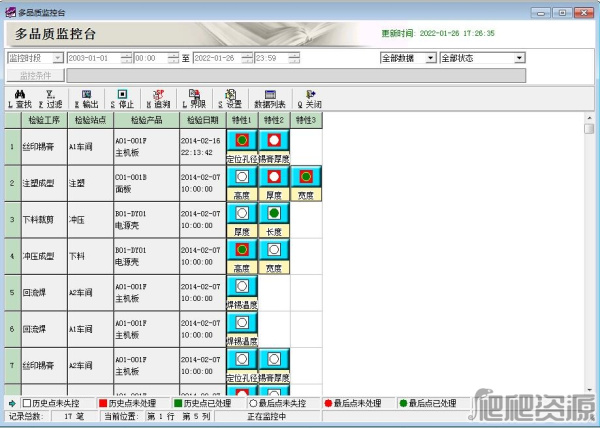Click the green 最后点已处理 legend dot
The width and height of the screenshot is (600, 428).
pos(403,403)
